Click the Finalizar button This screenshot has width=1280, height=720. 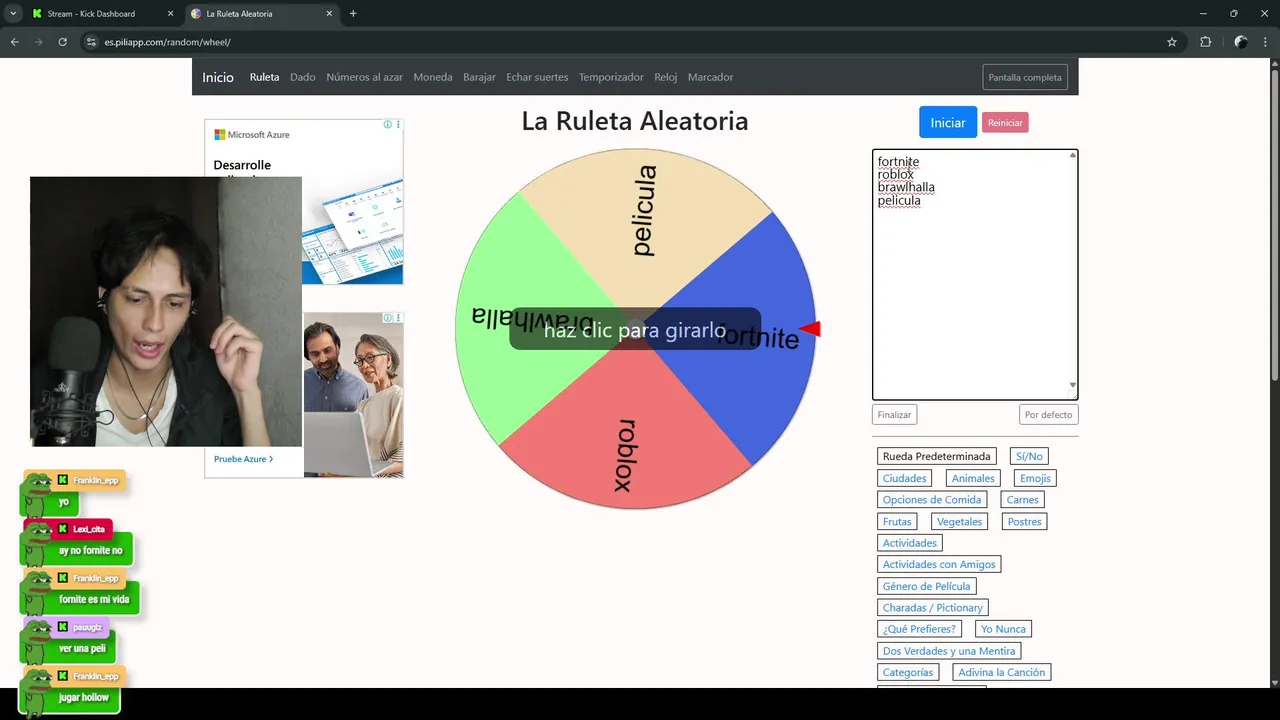tap(894, 414)
